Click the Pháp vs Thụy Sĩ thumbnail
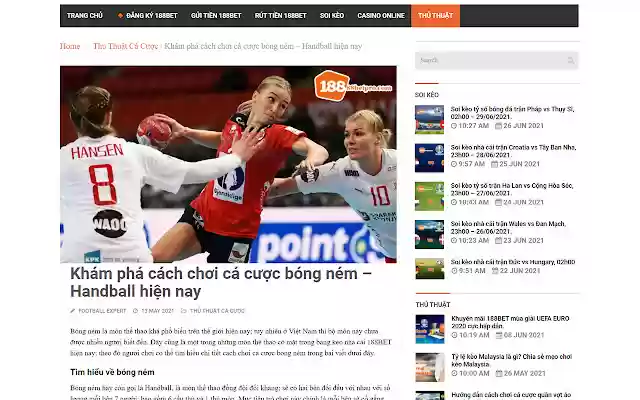Viewport: 640px width, 400px height. click(x=429, y=119)
